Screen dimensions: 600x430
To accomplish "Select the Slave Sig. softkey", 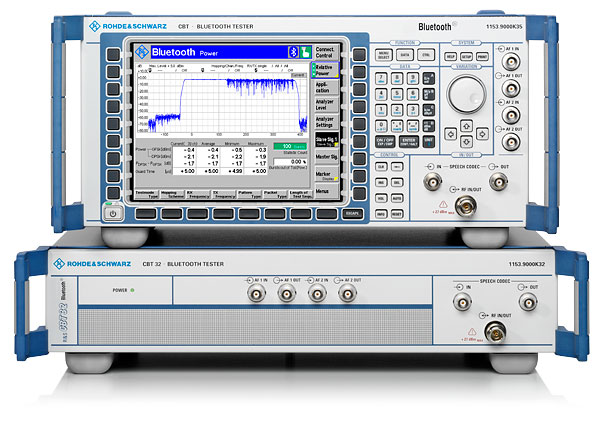I will click(326, 140).
